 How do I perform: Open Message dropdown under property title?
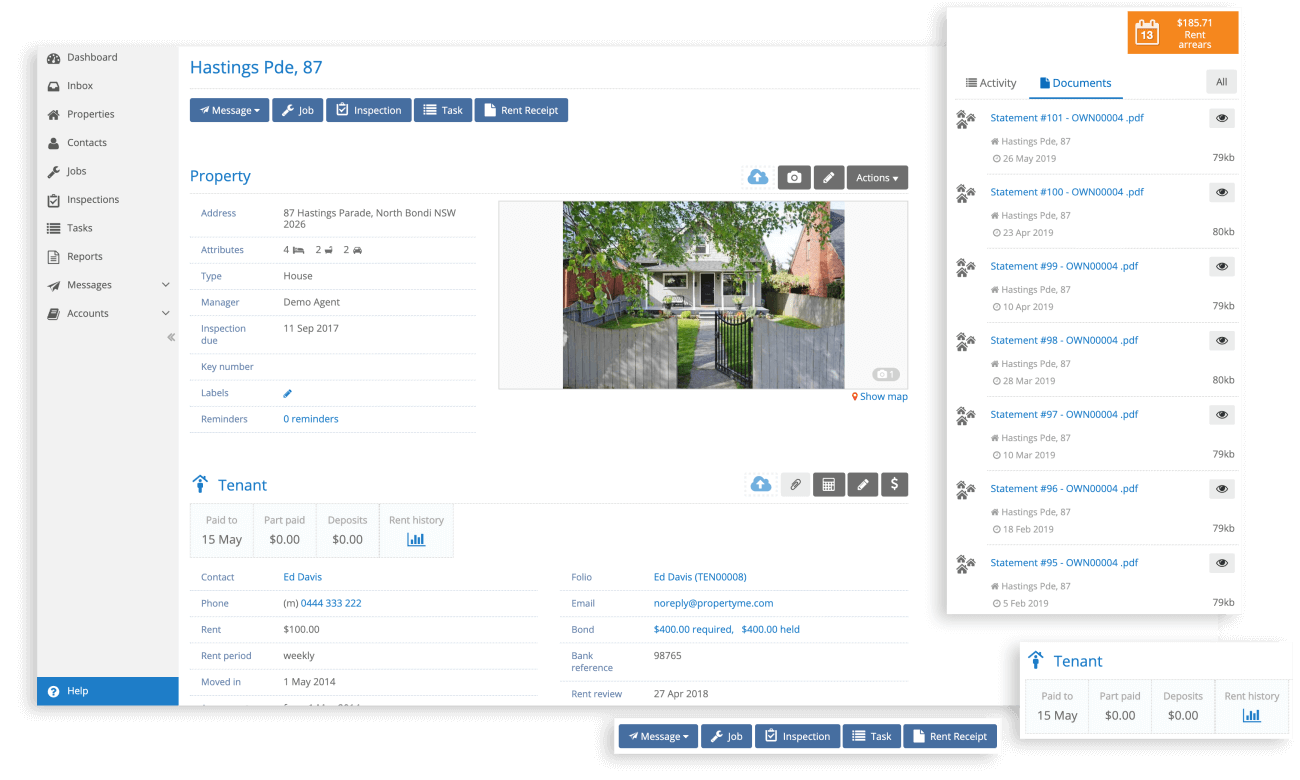(x=229, y=110)
